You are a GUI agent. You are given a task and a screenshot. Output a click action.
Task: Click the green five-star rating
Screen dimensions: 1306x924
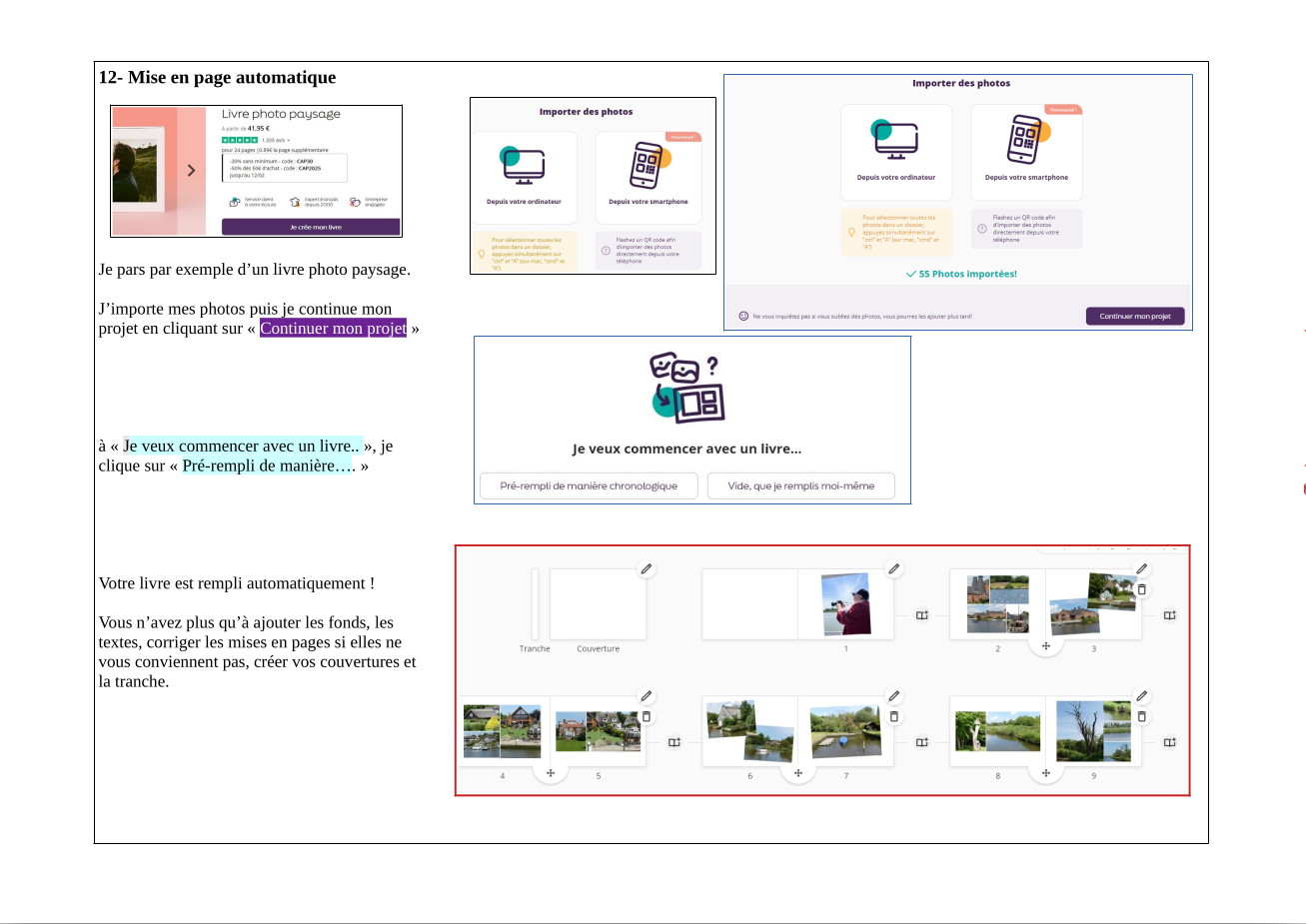coord(240,140)
